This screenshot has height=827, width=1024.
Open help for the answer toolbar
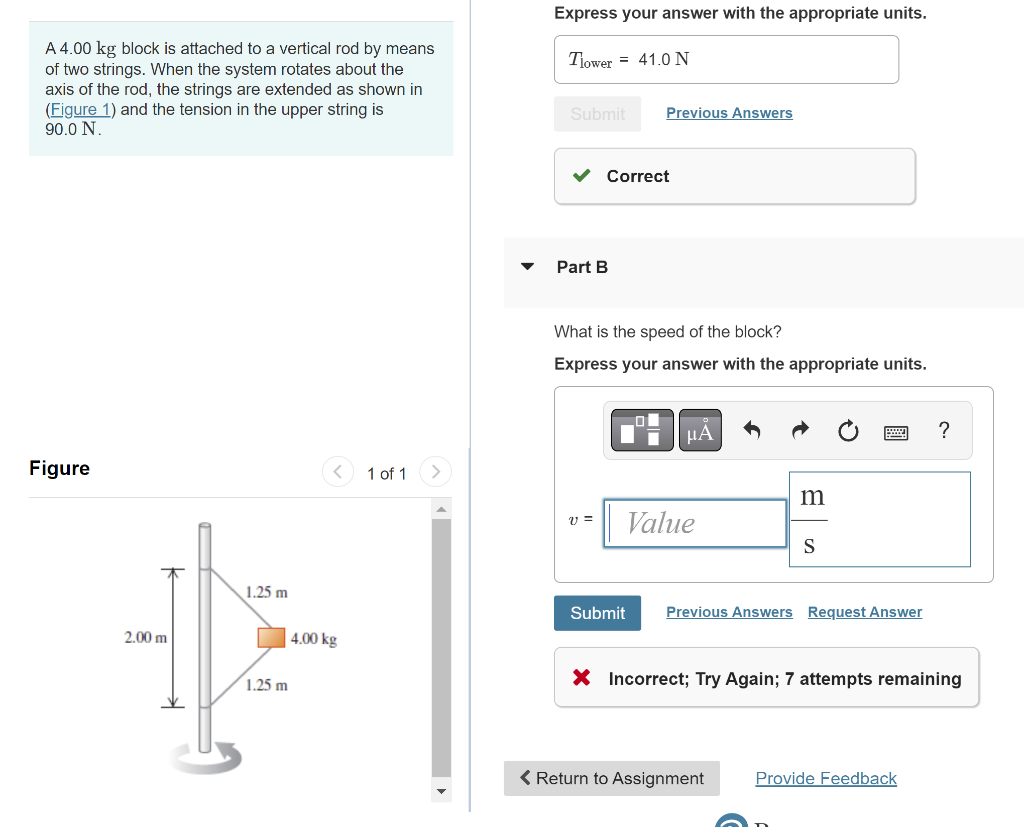(943, 430)
